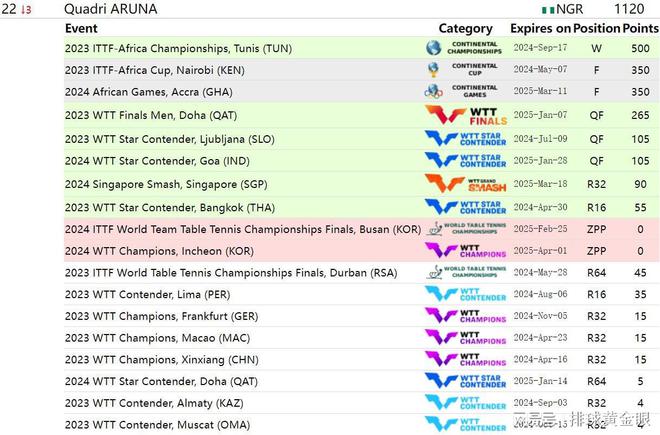Click WTT Champions logo in Macao row
660x435 pixels.
coord(465,338)
